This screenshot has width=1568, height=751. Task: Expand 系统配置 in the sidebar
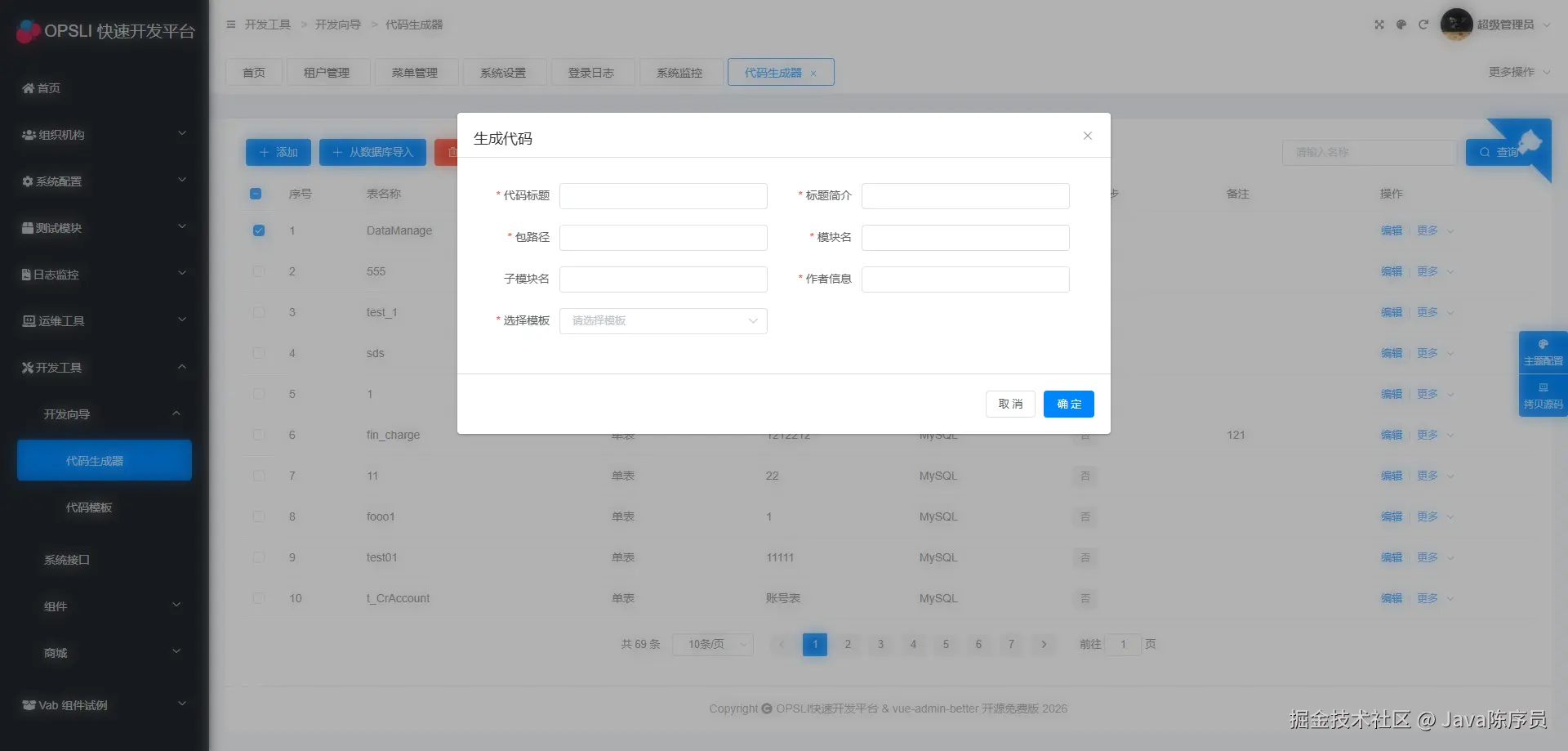coord(105,181)
